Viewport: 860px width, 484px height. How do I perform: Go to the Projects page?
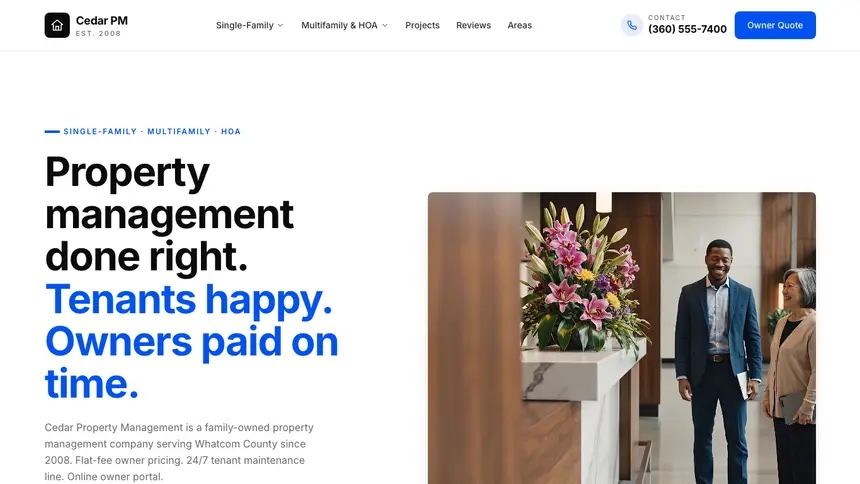[x=422, y=25]
